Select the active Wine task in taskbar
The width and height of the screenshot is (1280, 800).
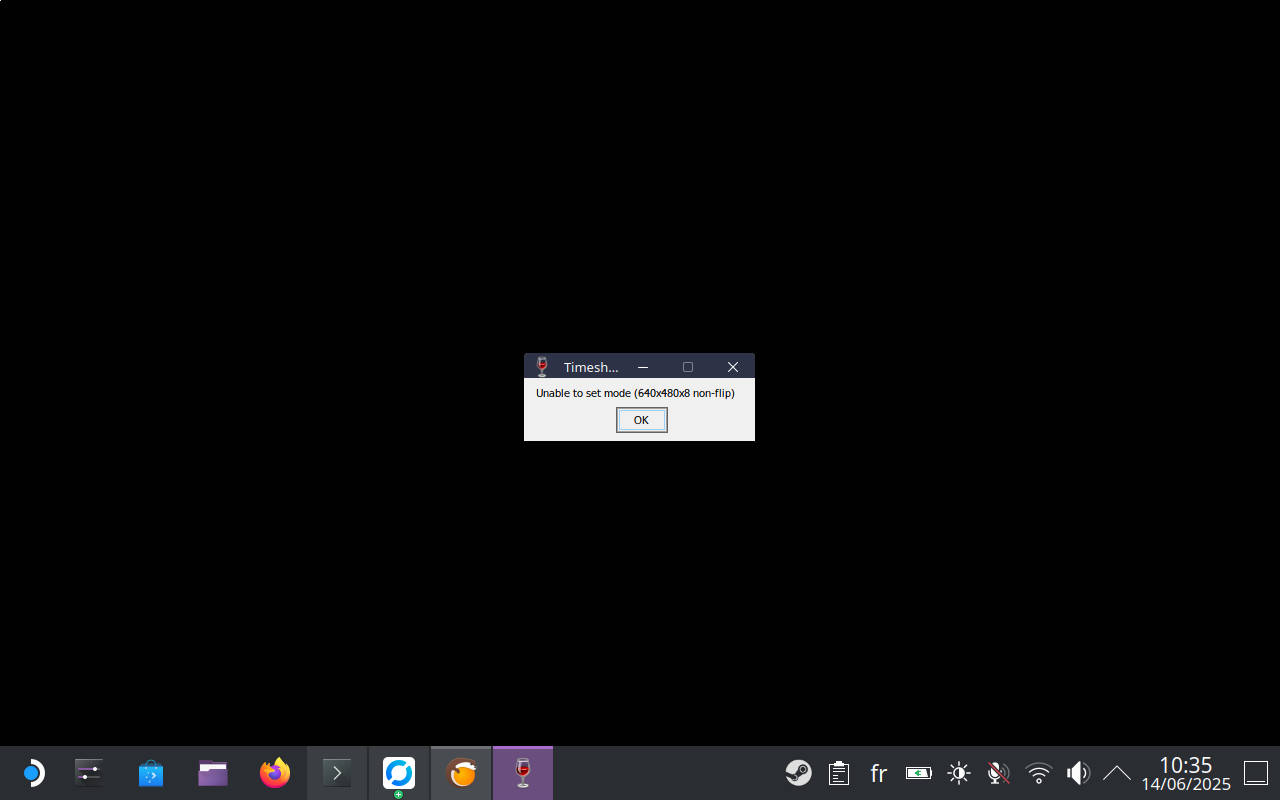(523, 773)
